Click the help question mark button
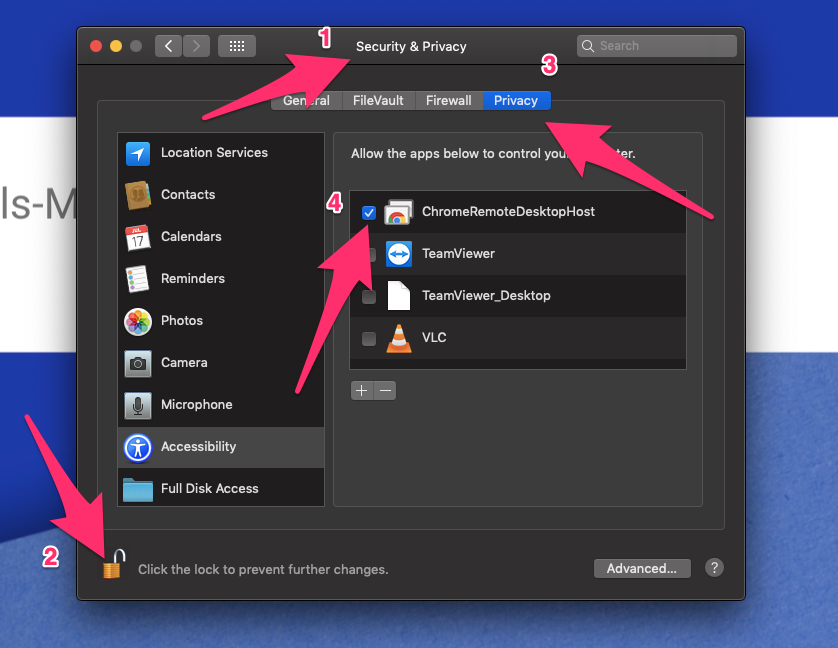Viewport: 838px width, 648px height. click(714, 568)
